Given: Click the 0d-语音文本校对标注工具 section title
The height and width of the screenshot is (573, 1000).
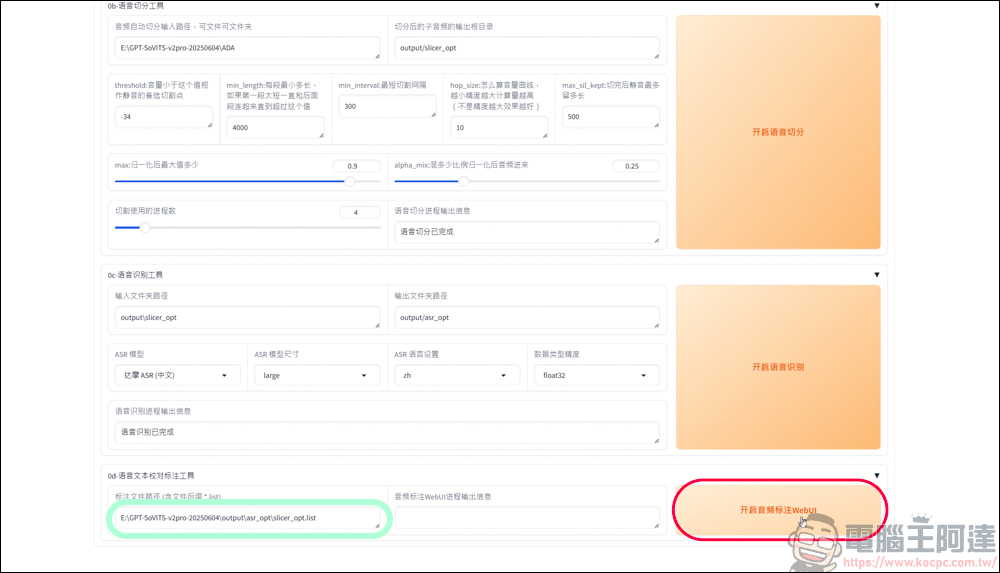Looking at the screenshot, I should point(151,476).
